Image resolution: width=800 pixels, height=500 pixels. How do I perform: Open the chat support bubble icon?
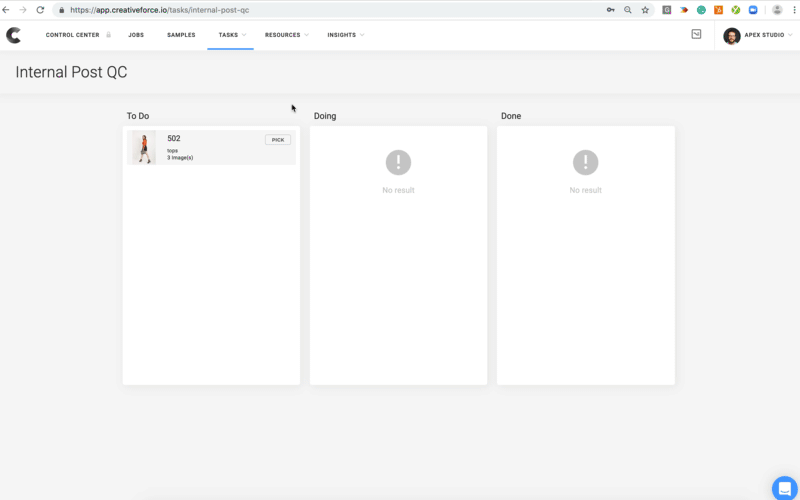[x=785, y=487]
